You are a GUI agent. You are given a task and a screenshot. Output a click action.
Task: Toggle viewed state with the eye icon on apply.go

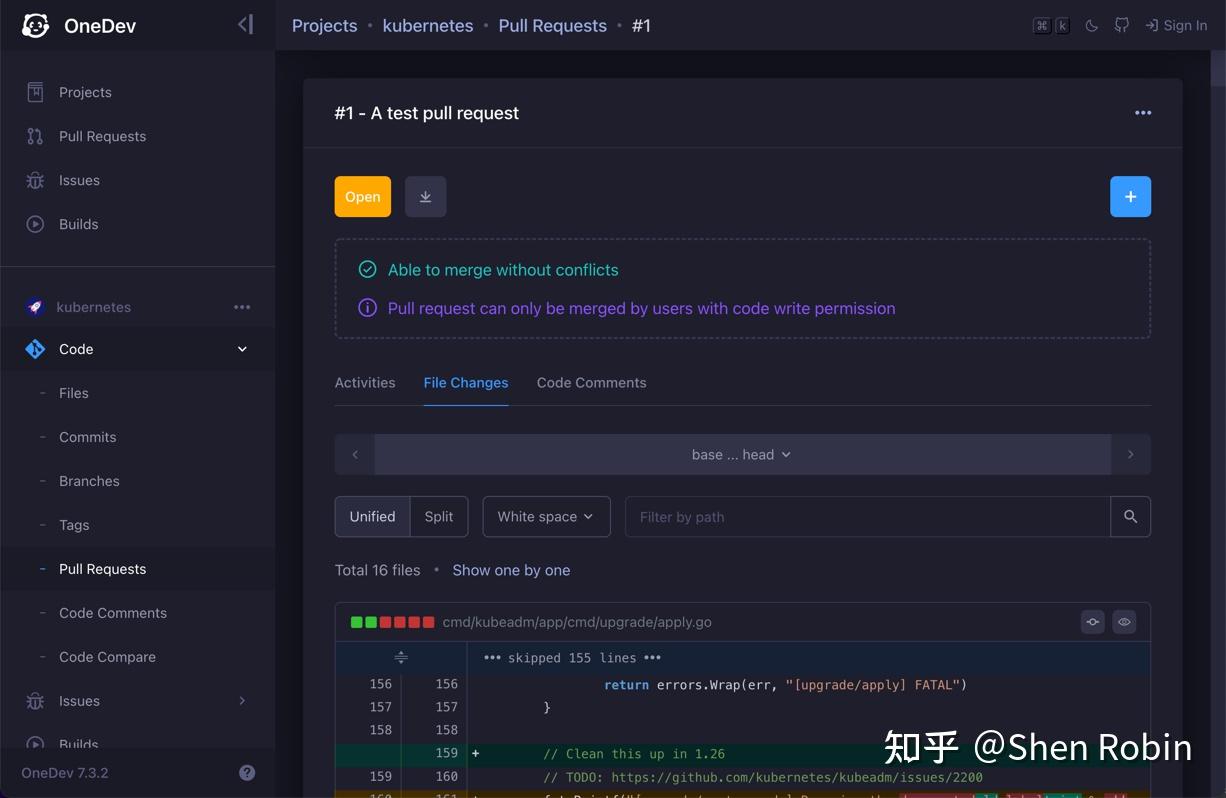point(1123,621)
